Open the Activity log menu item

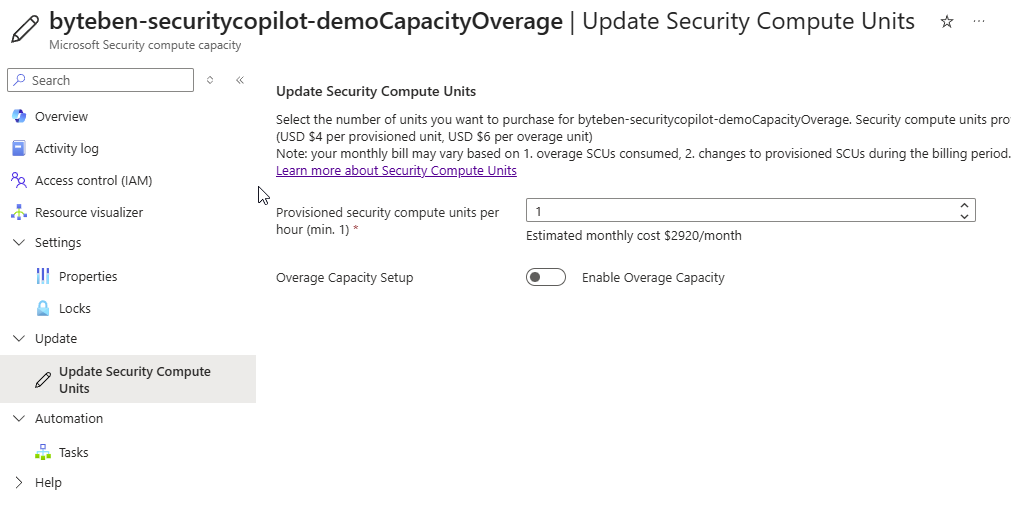[x=67, y=149]
